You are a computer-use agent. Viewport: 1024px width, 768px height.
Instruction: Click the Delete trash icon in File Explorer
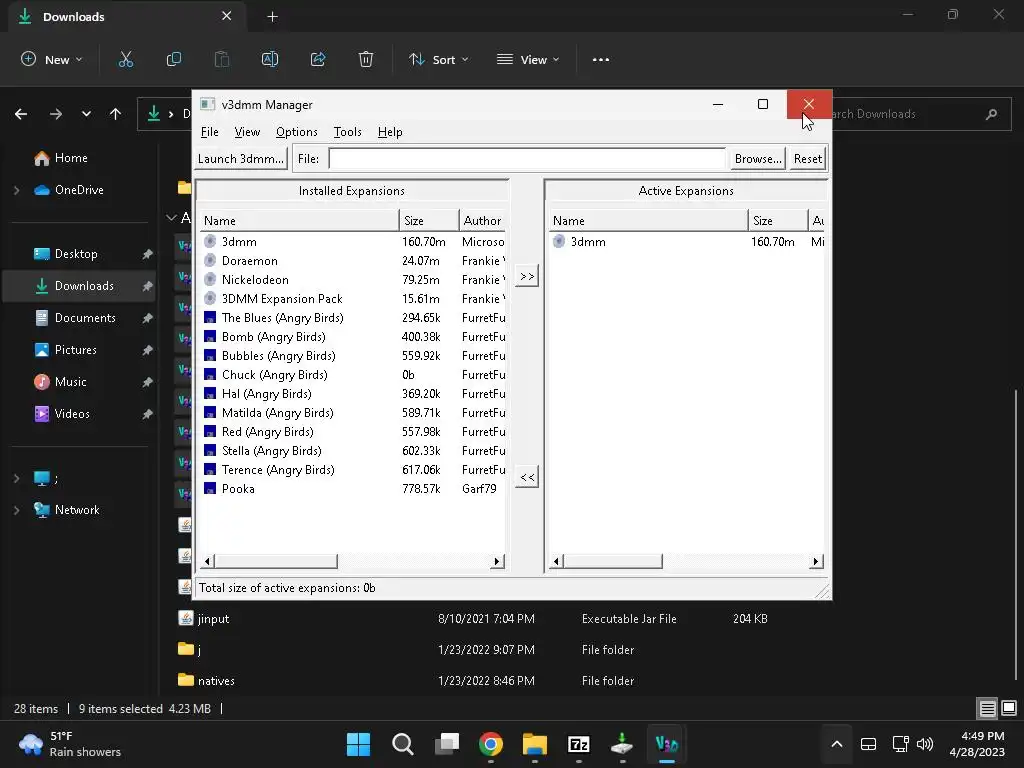[366, 59]
